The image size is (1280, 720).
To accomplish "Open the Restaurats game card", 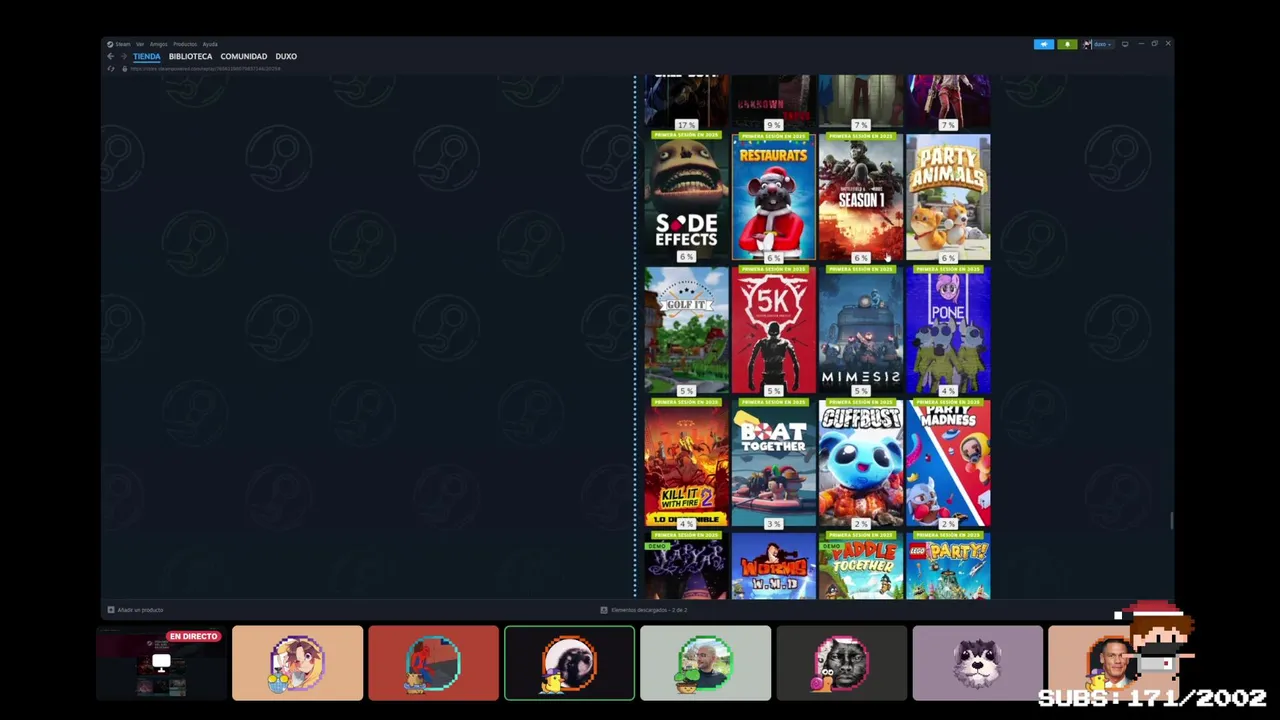I will tap(773, 196).
